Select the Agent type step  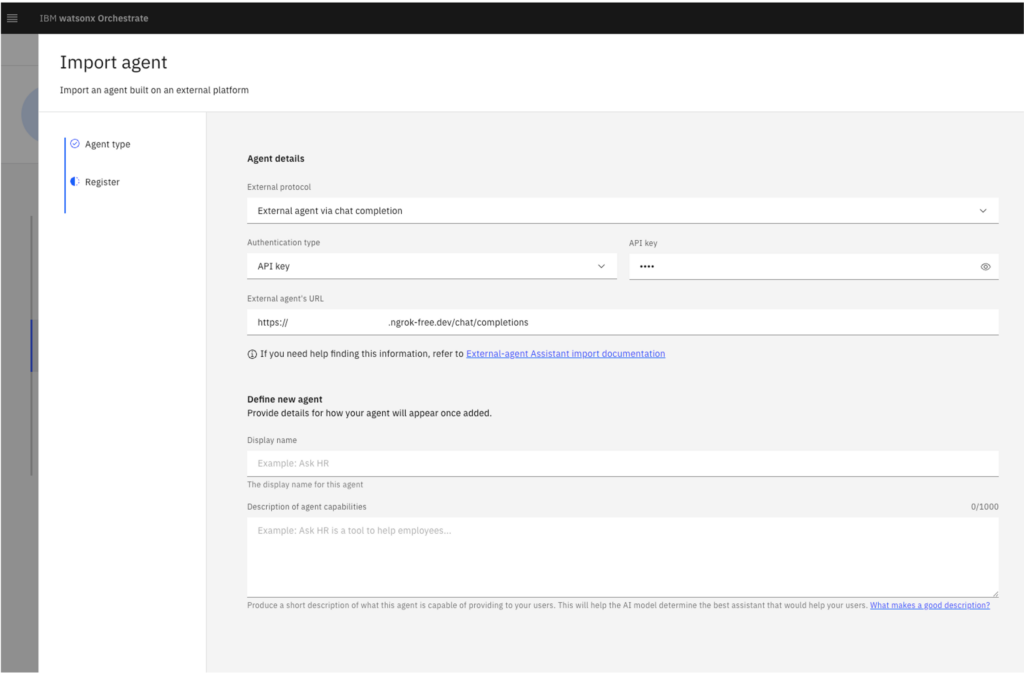(x=108, y=144)
